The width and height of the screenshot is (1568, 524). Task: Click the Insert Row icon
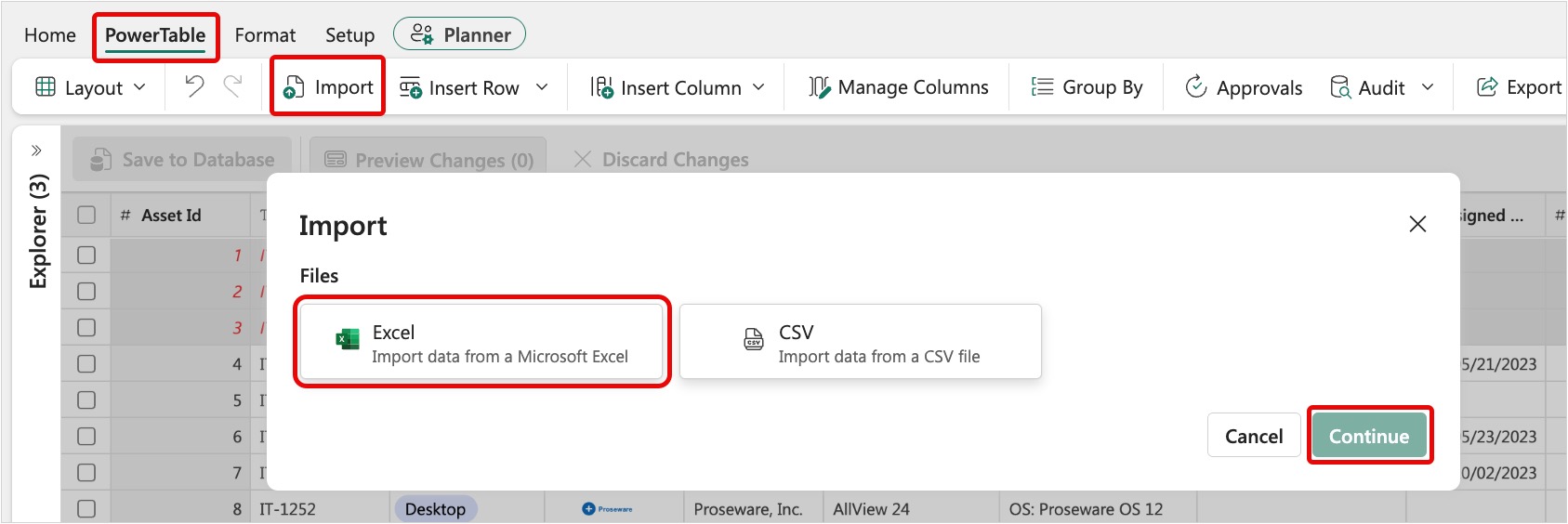[x=411, y=87]
